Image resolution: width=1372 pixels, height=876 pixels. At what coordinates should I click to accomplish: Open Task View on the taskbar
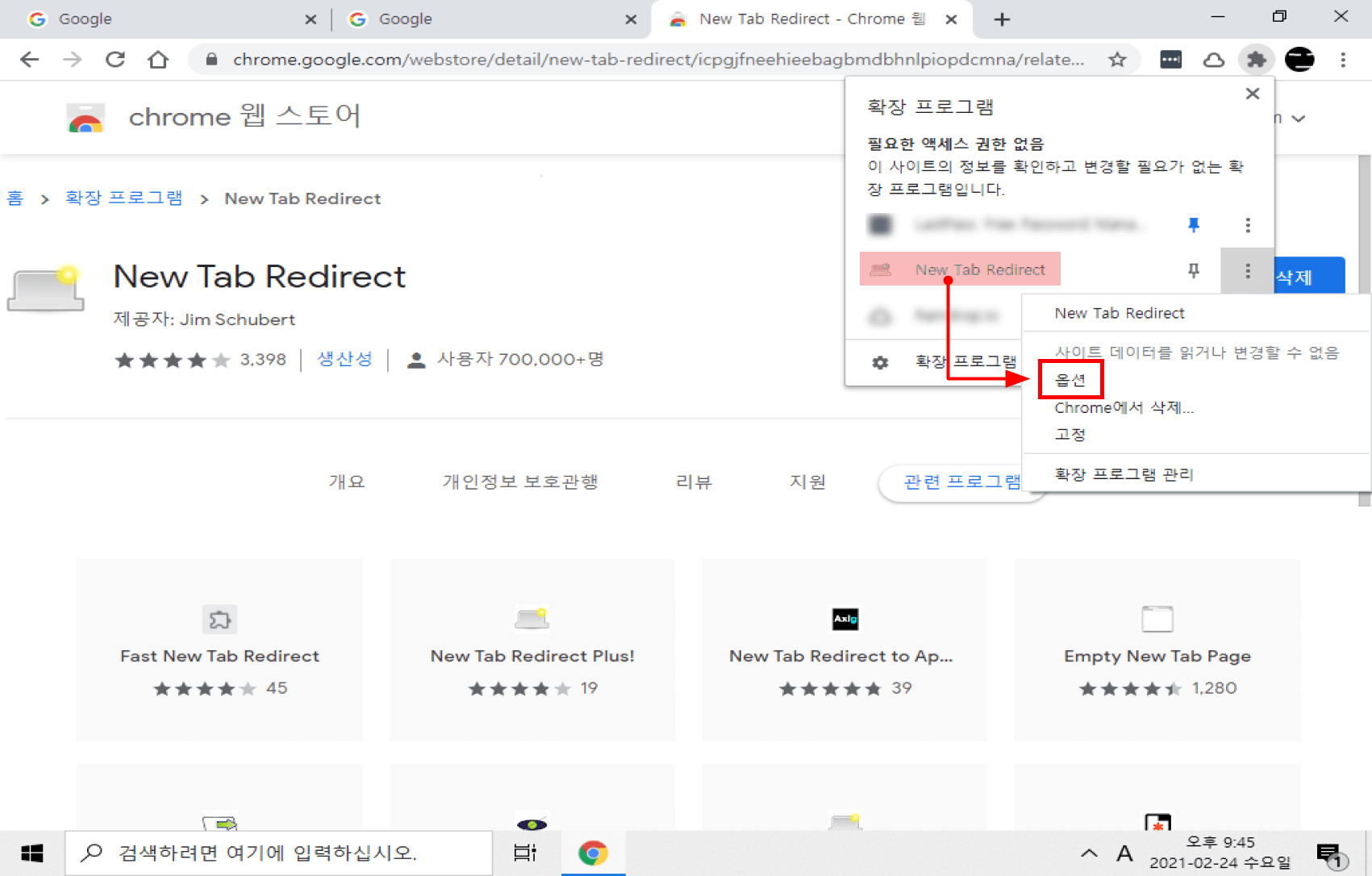(x=525, y=853)
